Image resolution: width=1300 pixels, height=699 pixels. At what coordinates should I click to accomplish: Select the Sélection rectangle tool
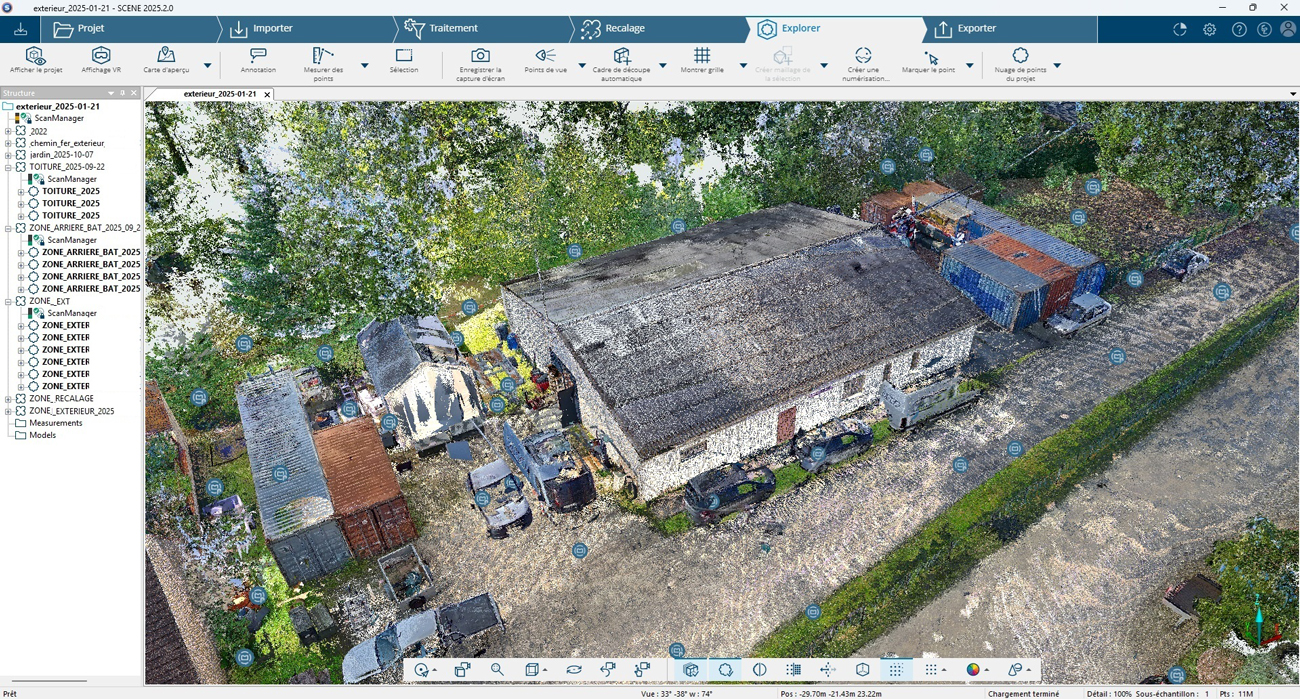click(404, 56)
